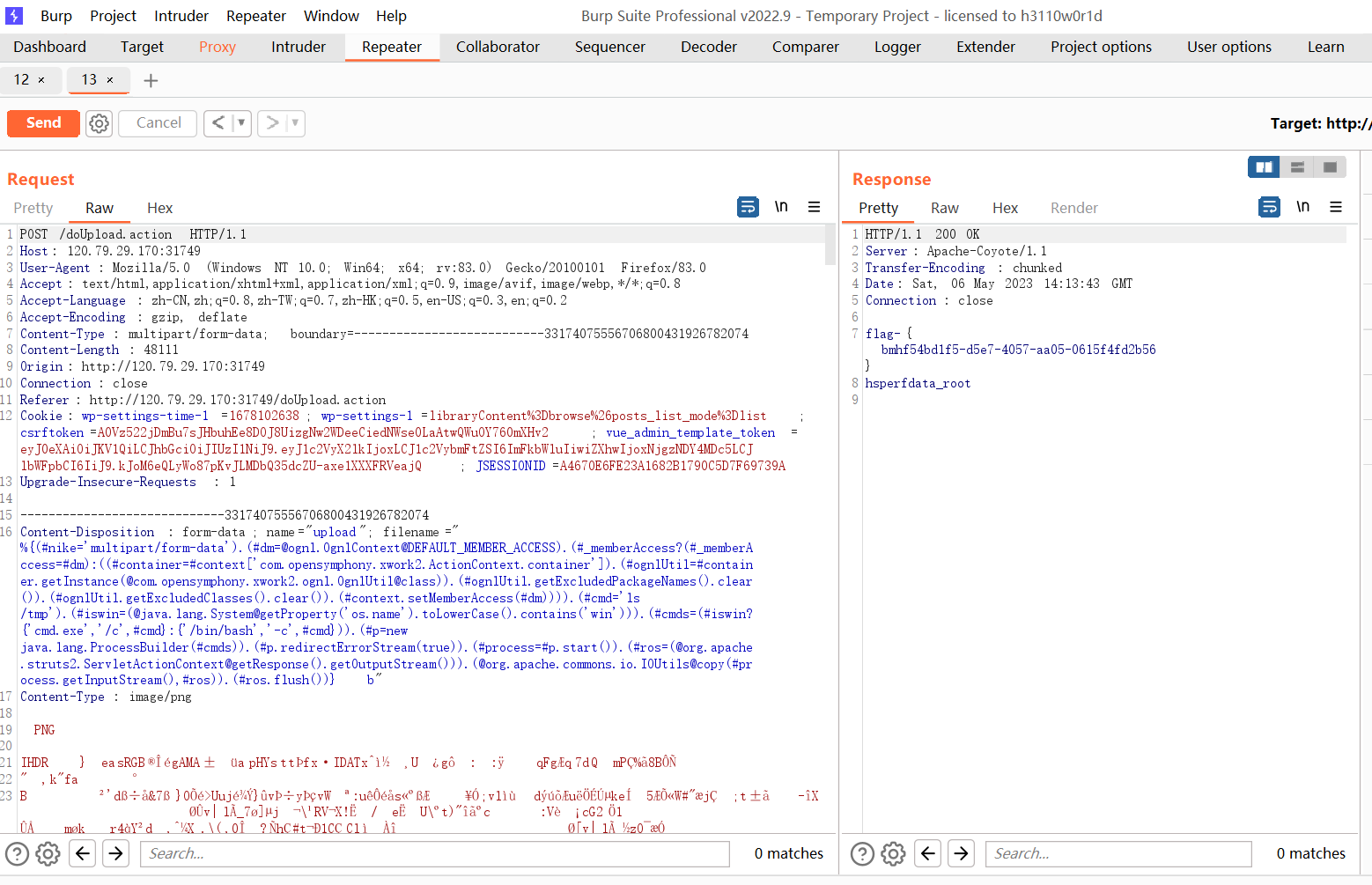Viewport: 1372px width, 885px height.
Task: Switch to the Collaborator tab
Action: click(x=498, y=47)
